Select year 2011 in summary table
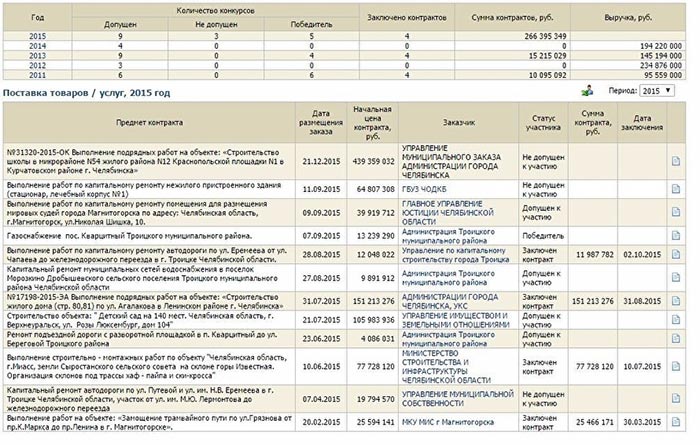700x445 pixels. tap(38, 75)
